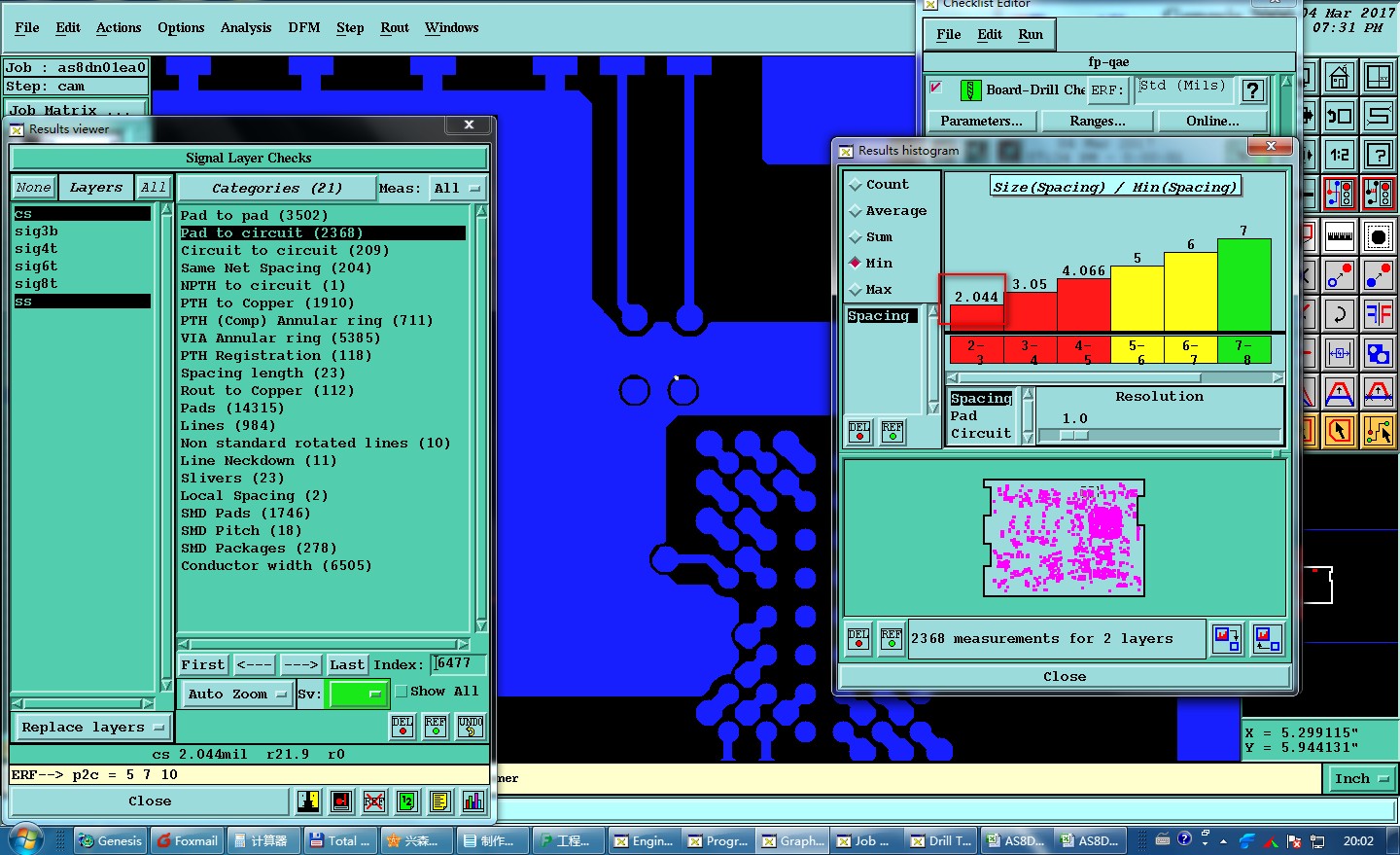This screenshot has height=855, width=1400.
Task: Toggle the Show All checkbox
Action: click(401, 692)
